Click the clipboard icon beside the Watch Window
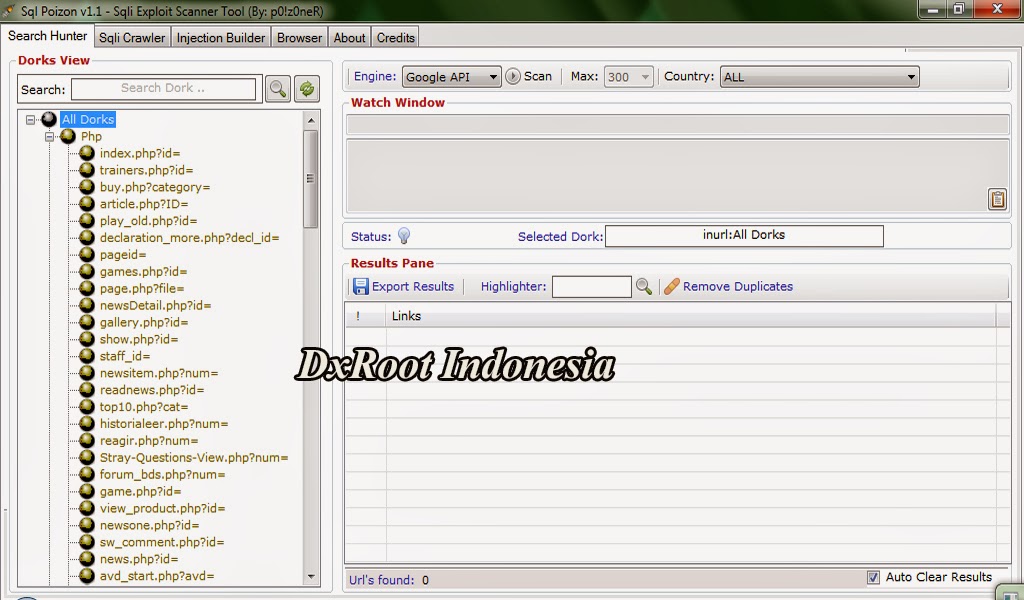 tap(997, 198)
